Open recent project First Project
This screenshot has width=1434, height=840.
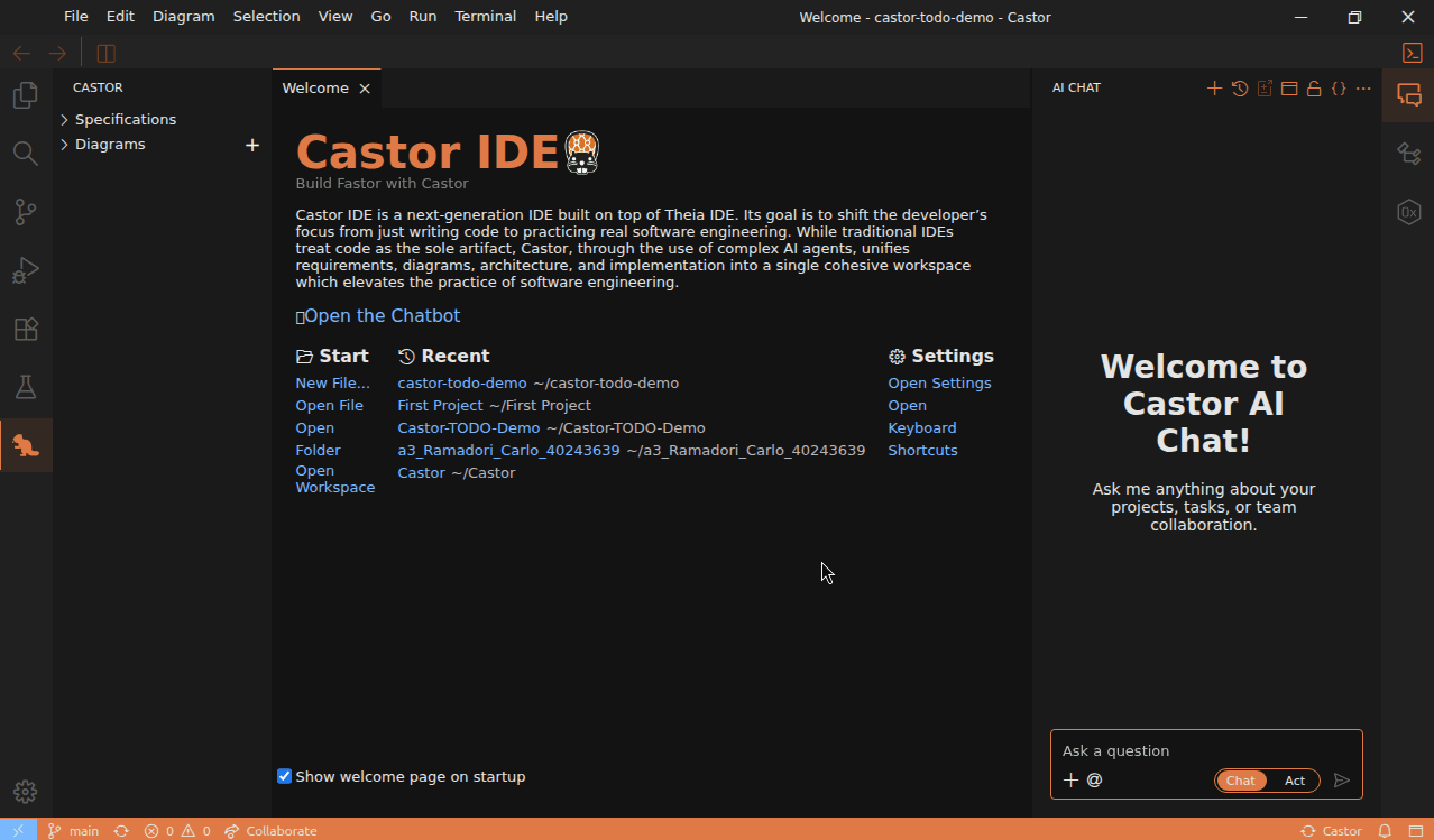pyautogui.click(x=440, y=405)
